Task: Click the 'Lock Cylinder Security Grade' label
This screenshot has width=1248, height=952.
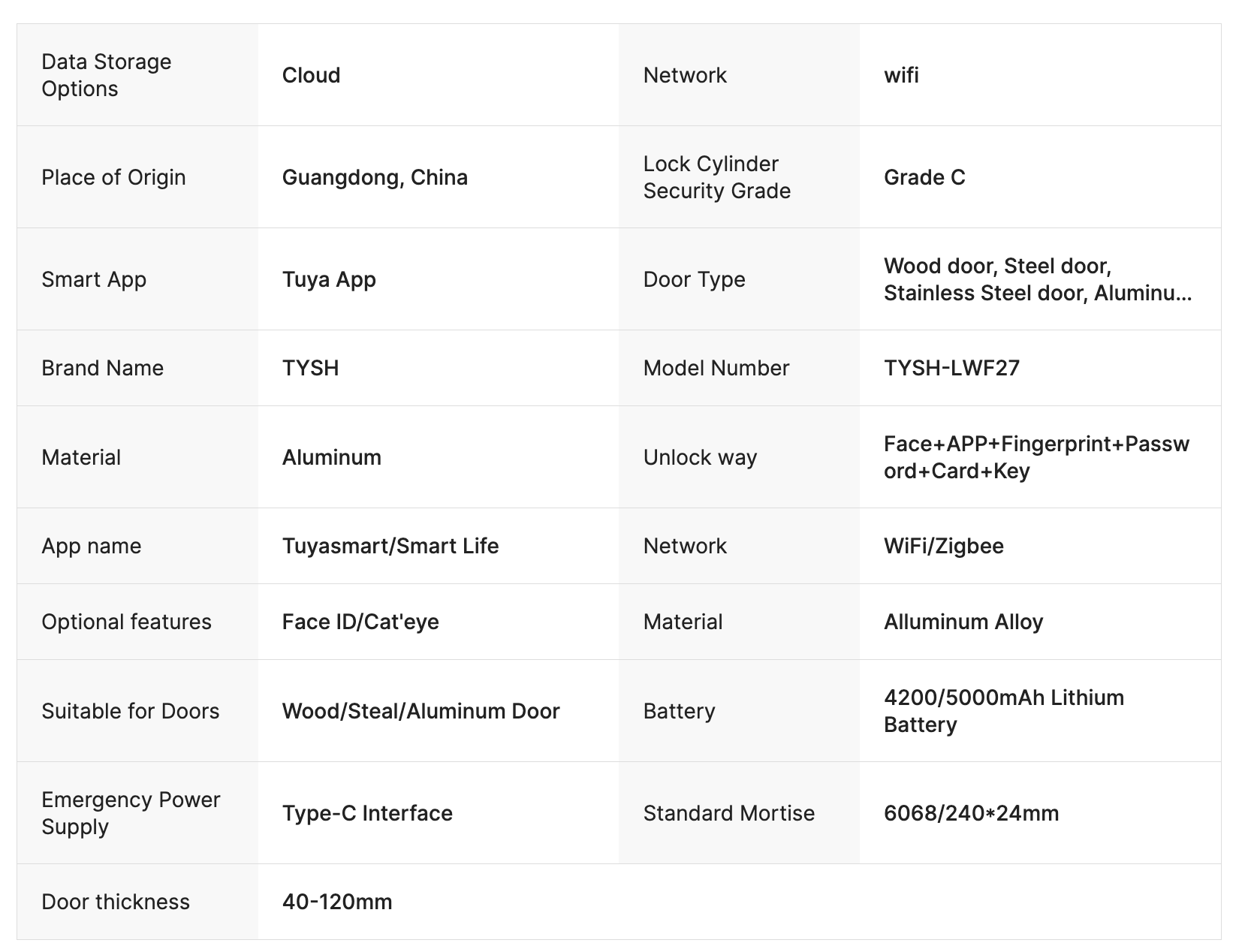Action: coord(716,177)
